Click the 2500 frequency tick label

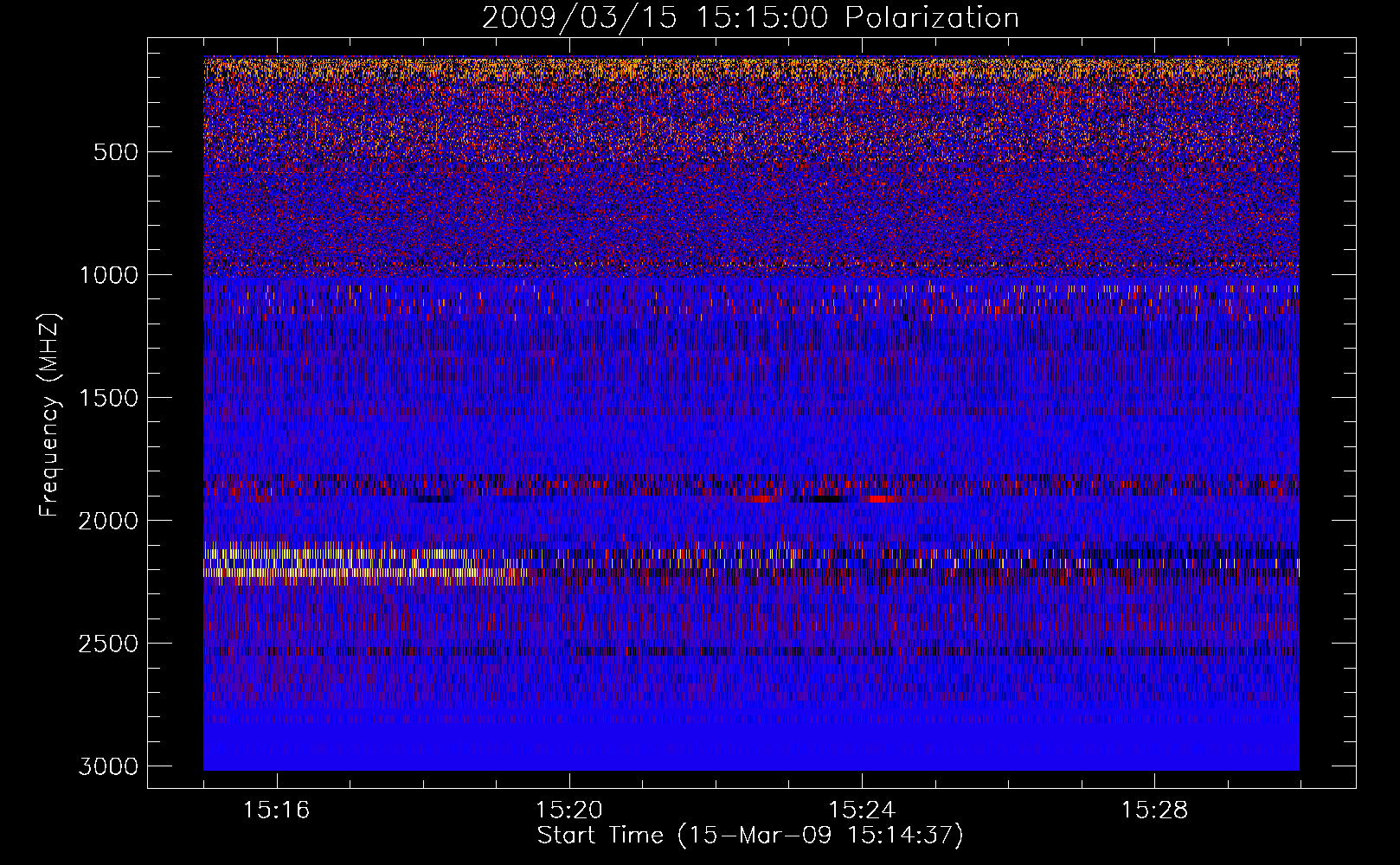point(108,644)
